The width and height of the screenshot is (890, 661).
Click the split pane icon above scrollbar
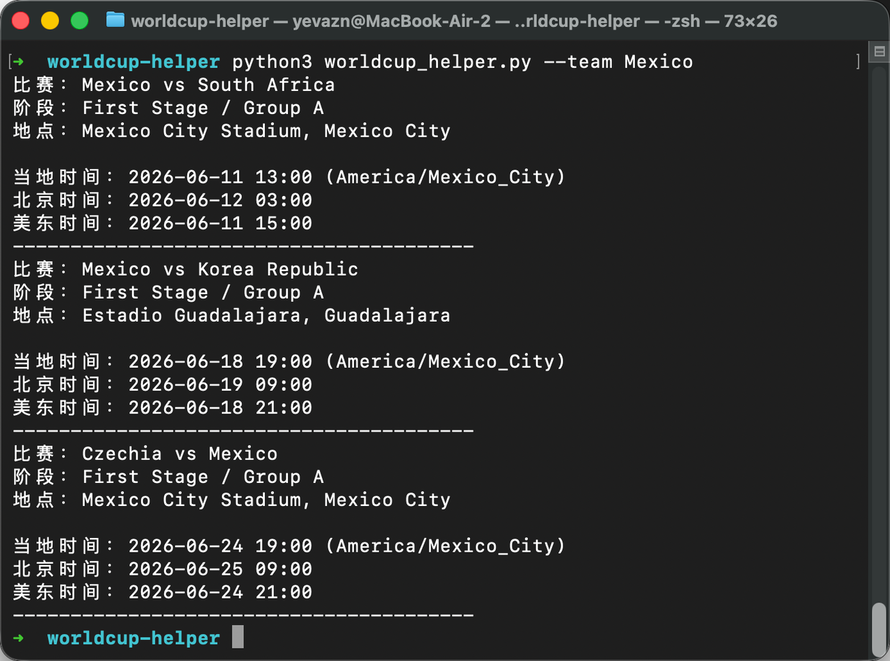tap(879, 52)
